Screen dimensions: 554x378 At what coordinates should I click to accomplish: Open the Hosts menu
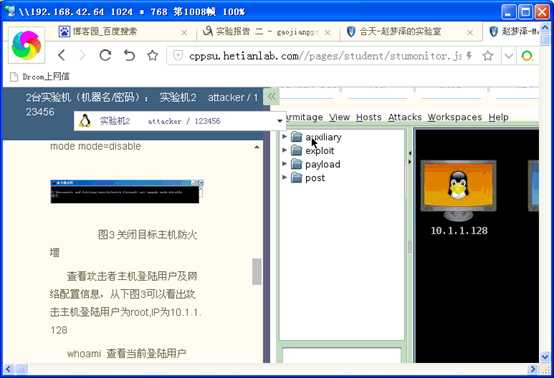(x=369, y=117)
